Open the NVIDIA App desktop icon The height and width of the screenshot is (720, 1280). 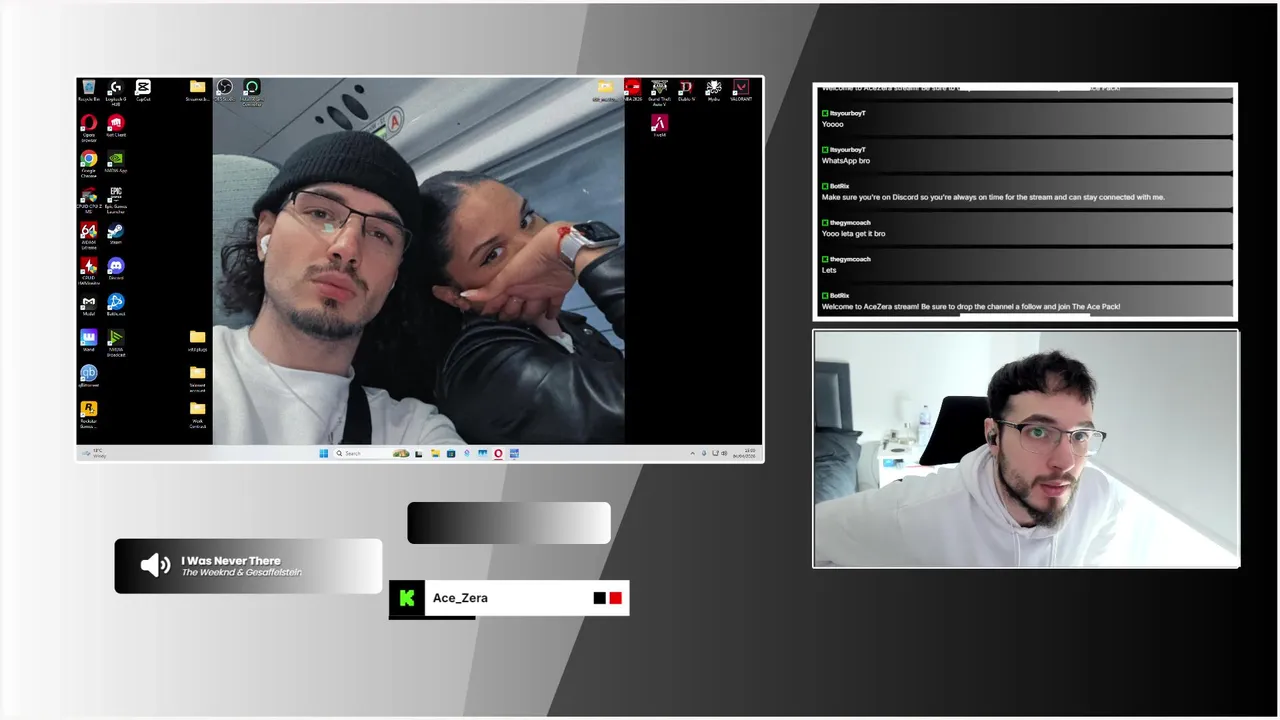pyautogui.click(x=116, y=163)
